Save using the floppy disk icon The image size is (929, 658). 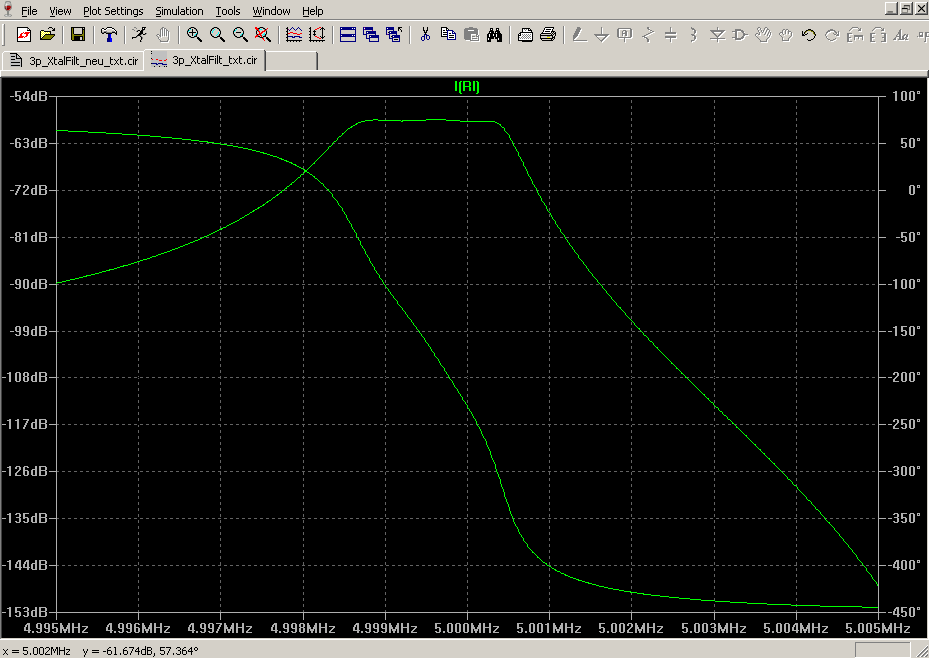click(78, 35)
